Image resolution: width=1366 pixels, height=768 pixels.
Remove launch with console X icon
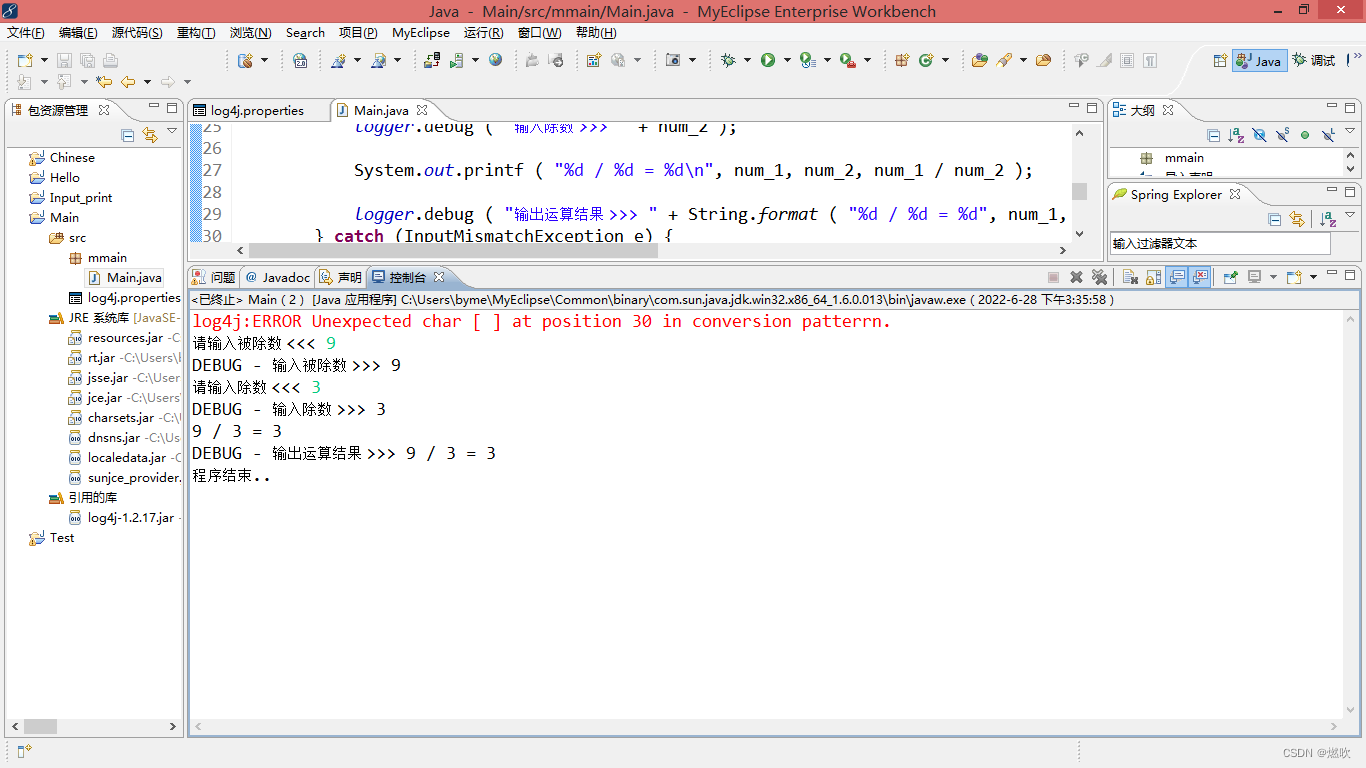(x=1076, y=277)
